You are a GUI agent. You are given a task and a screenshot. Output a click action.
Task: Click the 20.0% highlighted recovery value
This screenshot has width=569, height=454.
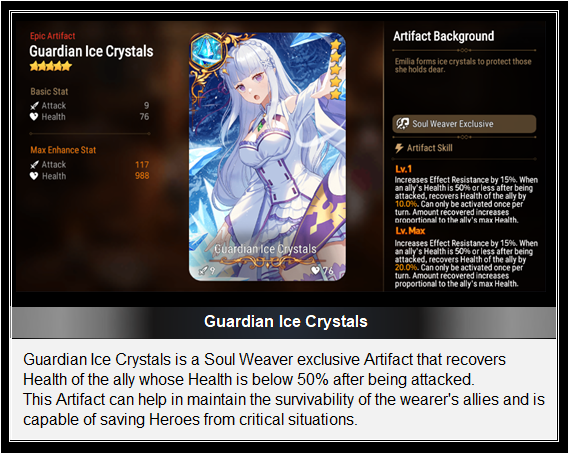[x=406, y=268]
